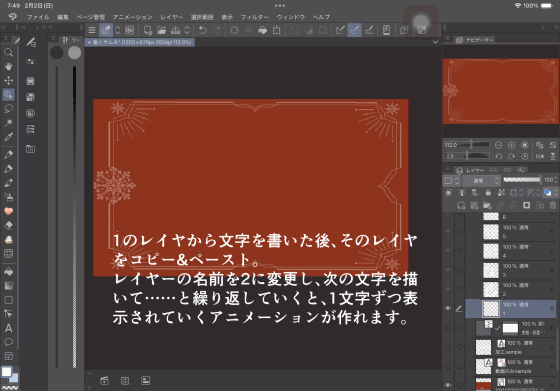Screen dimensions: 560x391
Task: Click up-down arrows next to Quick Access icon
Action: tap(118, 30)
